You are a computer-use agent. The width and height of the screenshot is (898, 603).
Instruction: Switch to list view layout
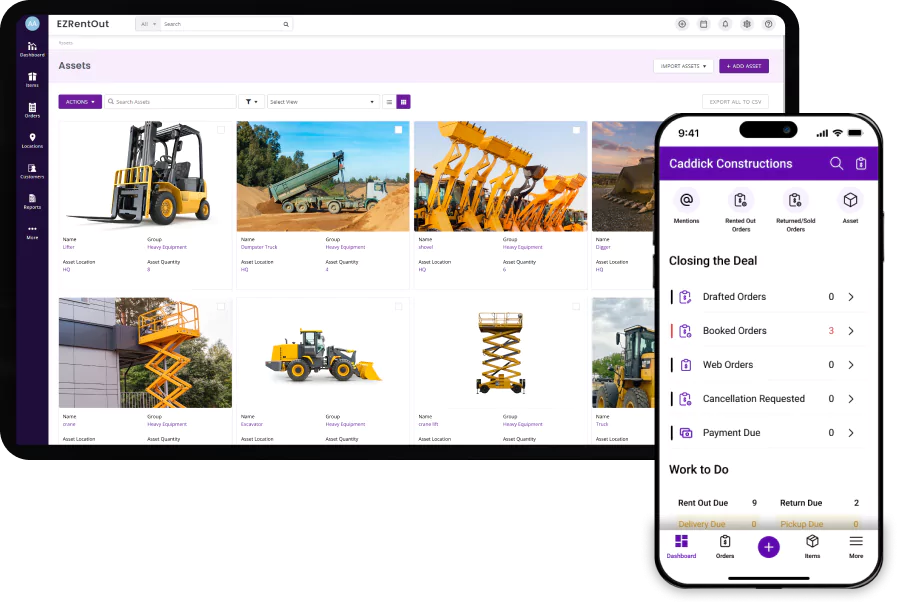click(x=389, y=102)
